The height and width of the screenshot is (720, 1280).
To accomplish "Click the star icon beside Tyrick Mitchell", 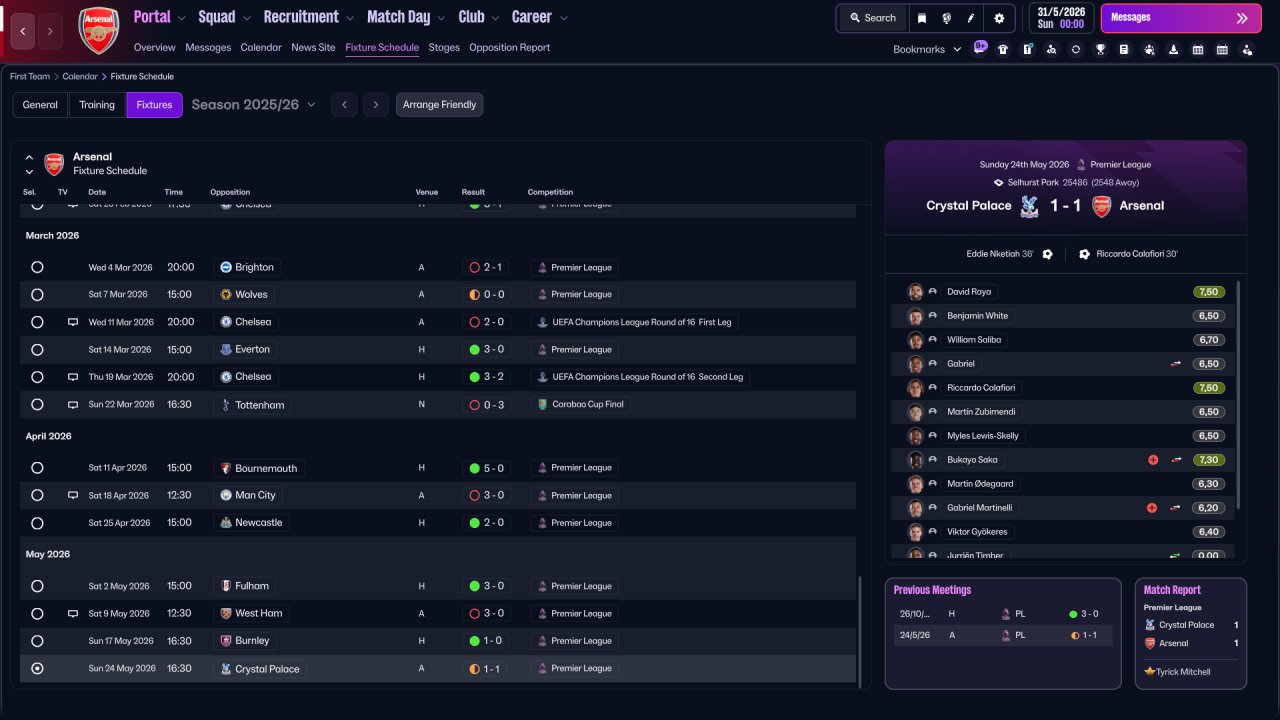I will 1150,672.
